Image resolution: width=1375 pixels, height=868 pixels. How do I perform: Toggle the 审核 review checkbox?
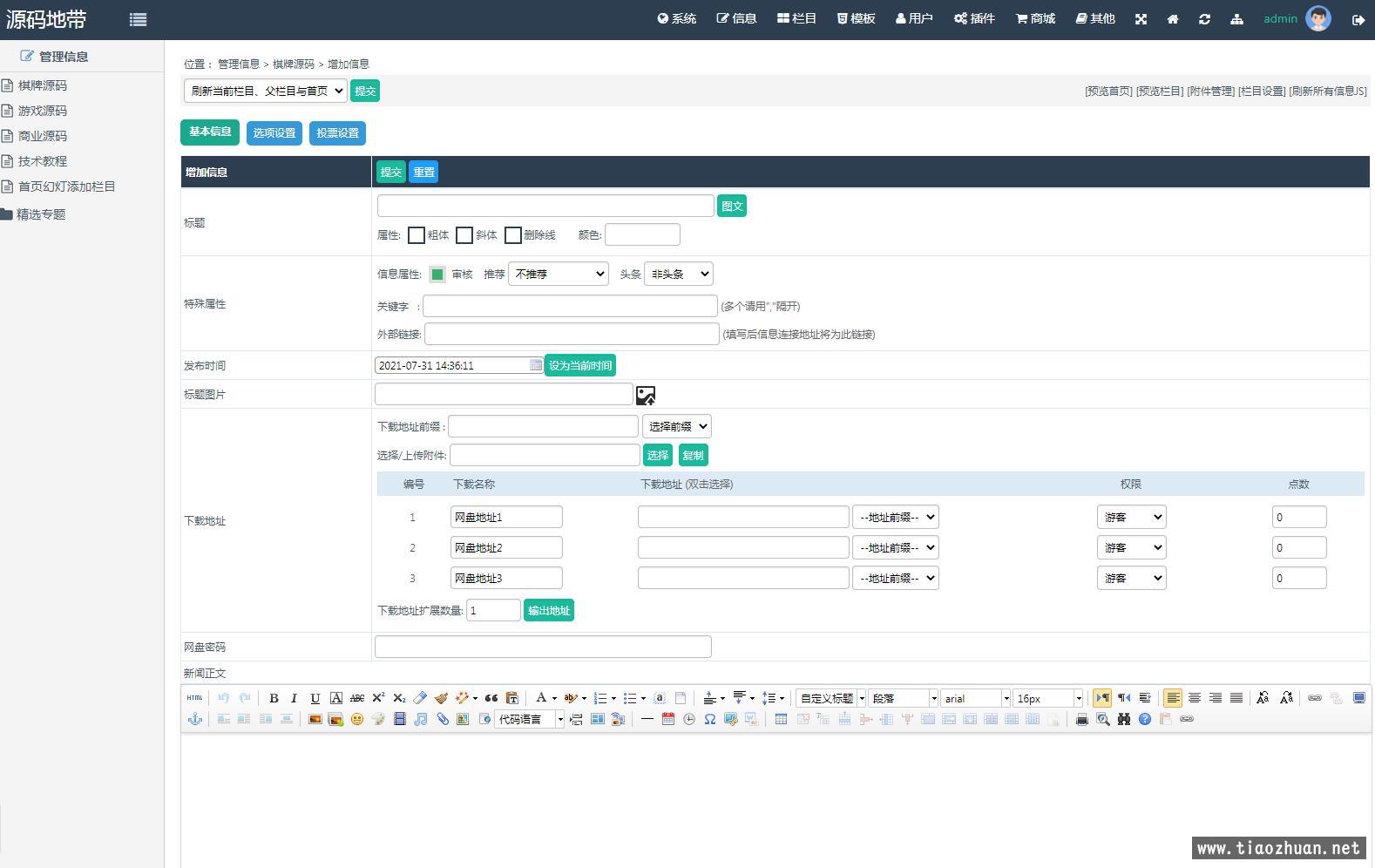click(x=437, y=275)
